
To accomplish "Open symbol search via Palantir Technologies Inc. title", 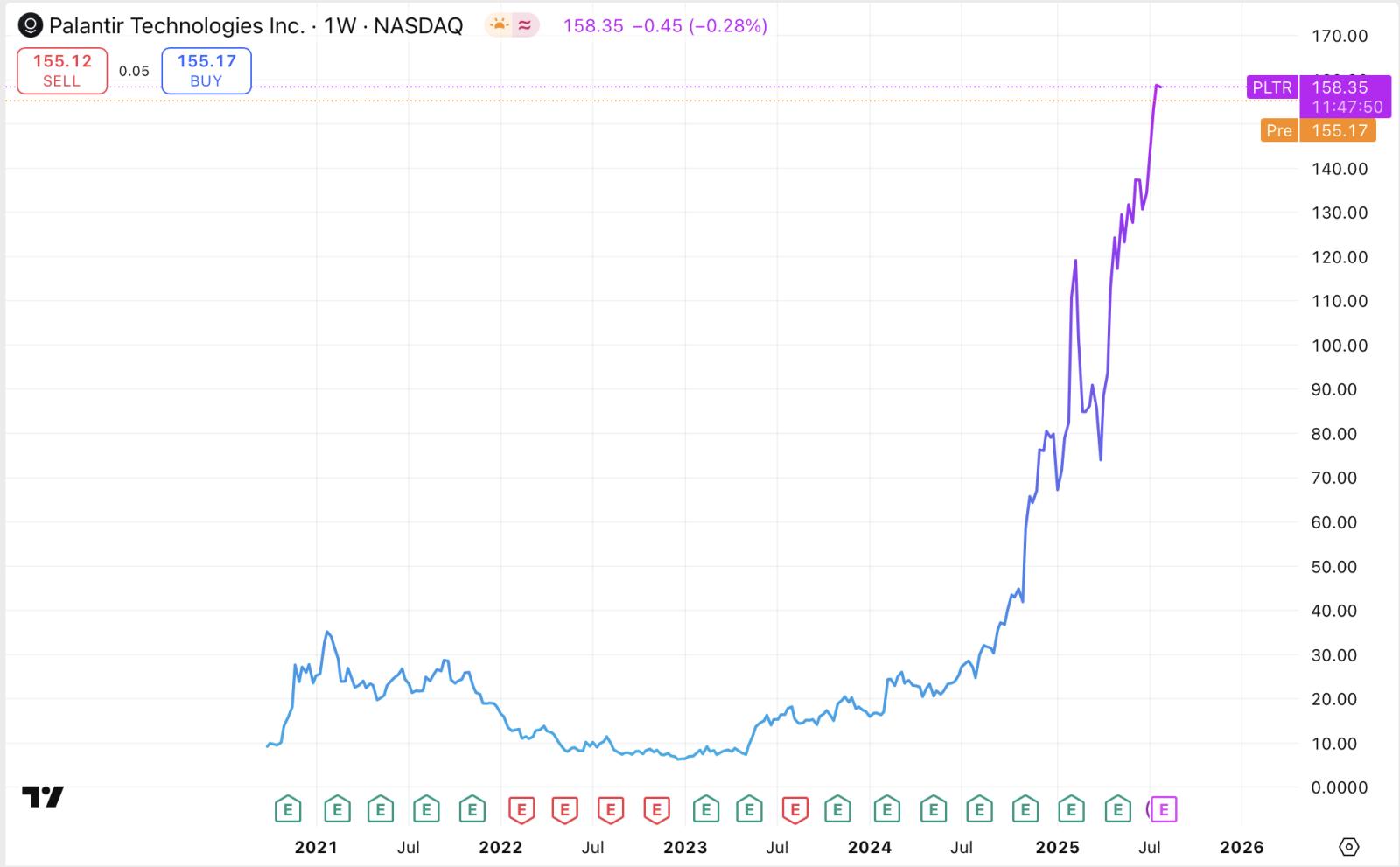I will tap(176, 25).
